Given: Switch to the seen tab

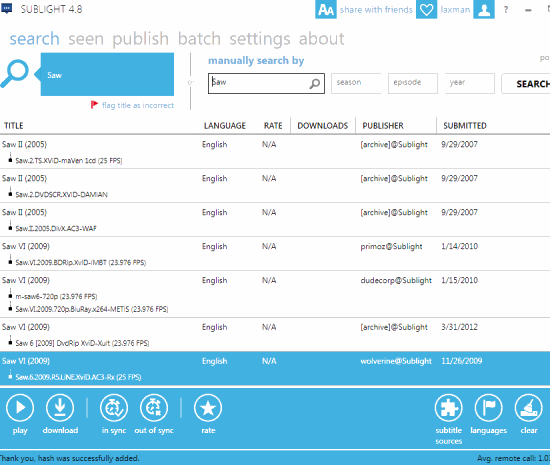Looking at the screenshot, I should 86,39.
